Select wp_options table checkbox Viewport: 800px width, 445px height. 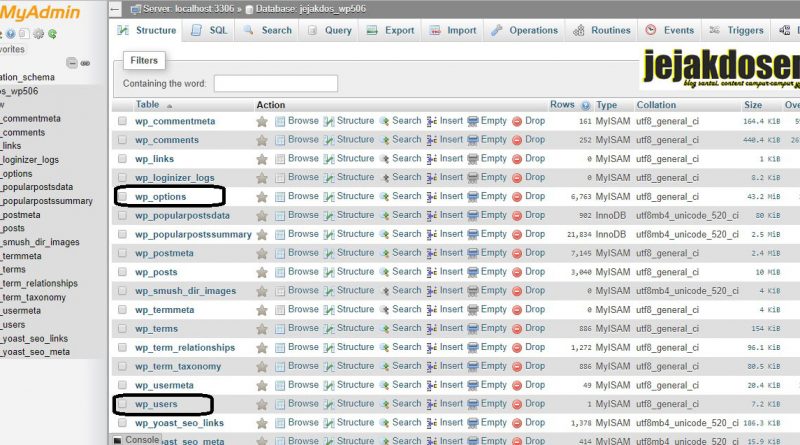tap(122, 196)
